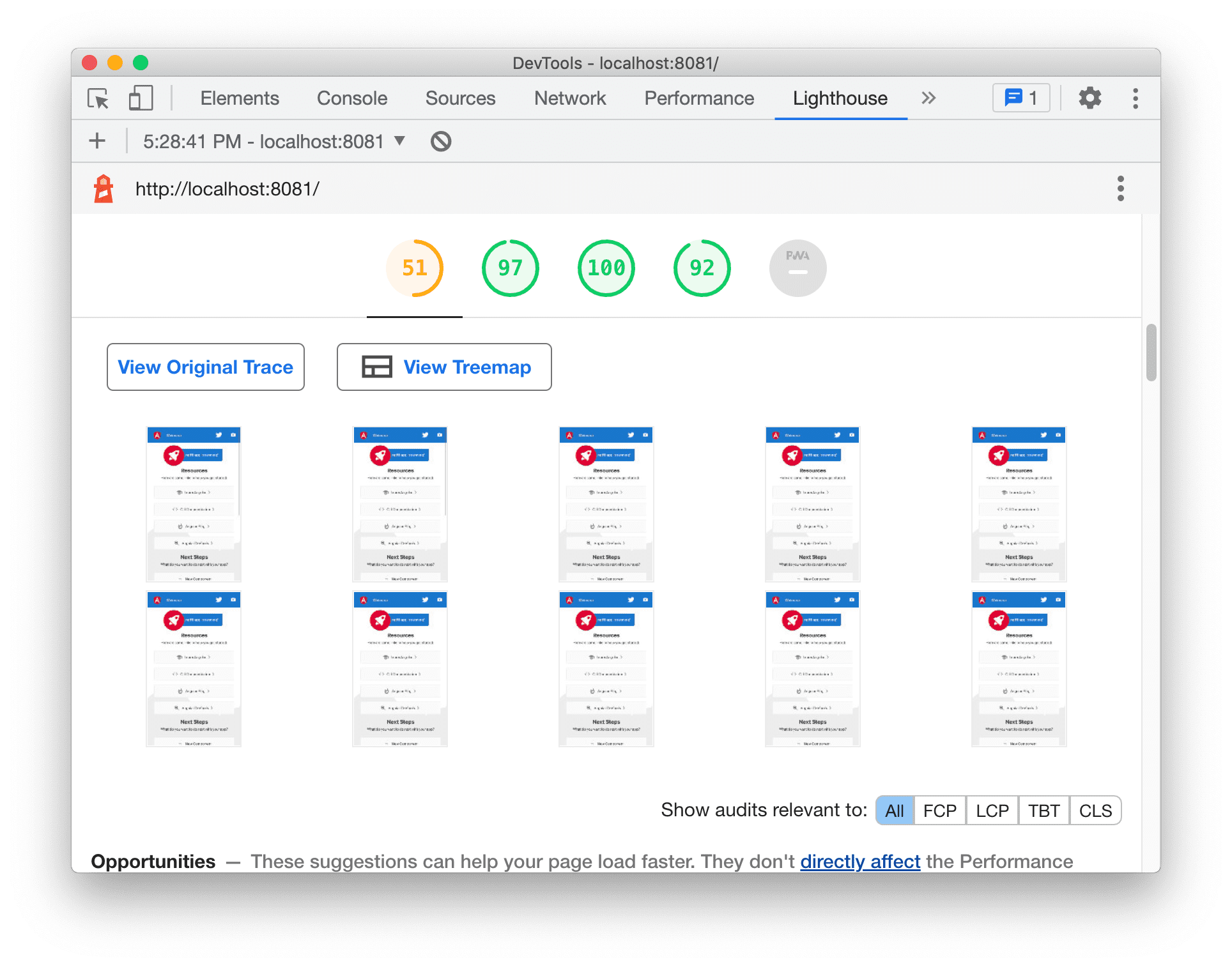Select the Elements tab
This screenshot has width=1232, height=967.
pos(237,97)
